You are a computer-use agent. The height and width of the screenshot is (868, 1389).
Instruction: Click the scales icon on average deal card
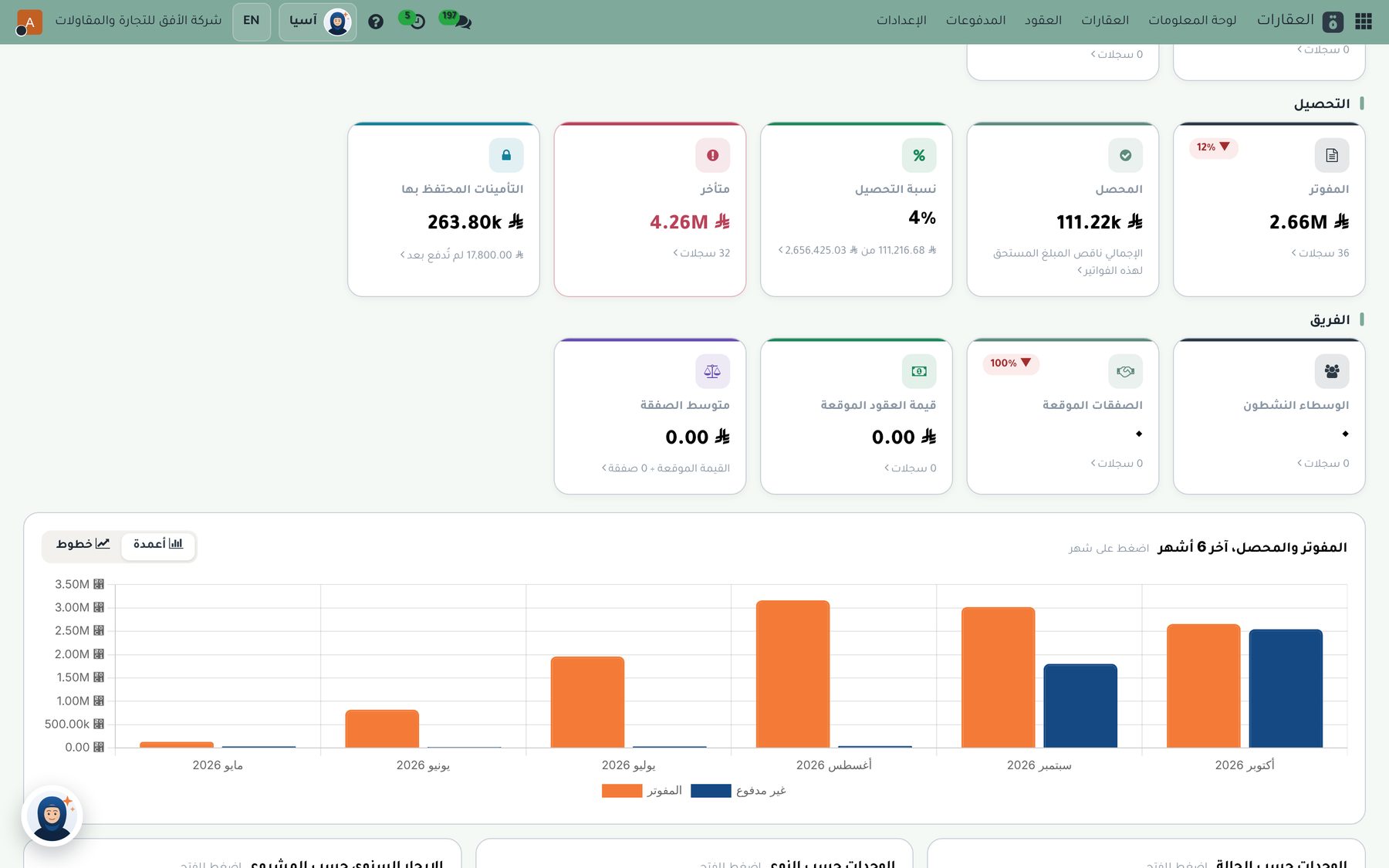712,371
